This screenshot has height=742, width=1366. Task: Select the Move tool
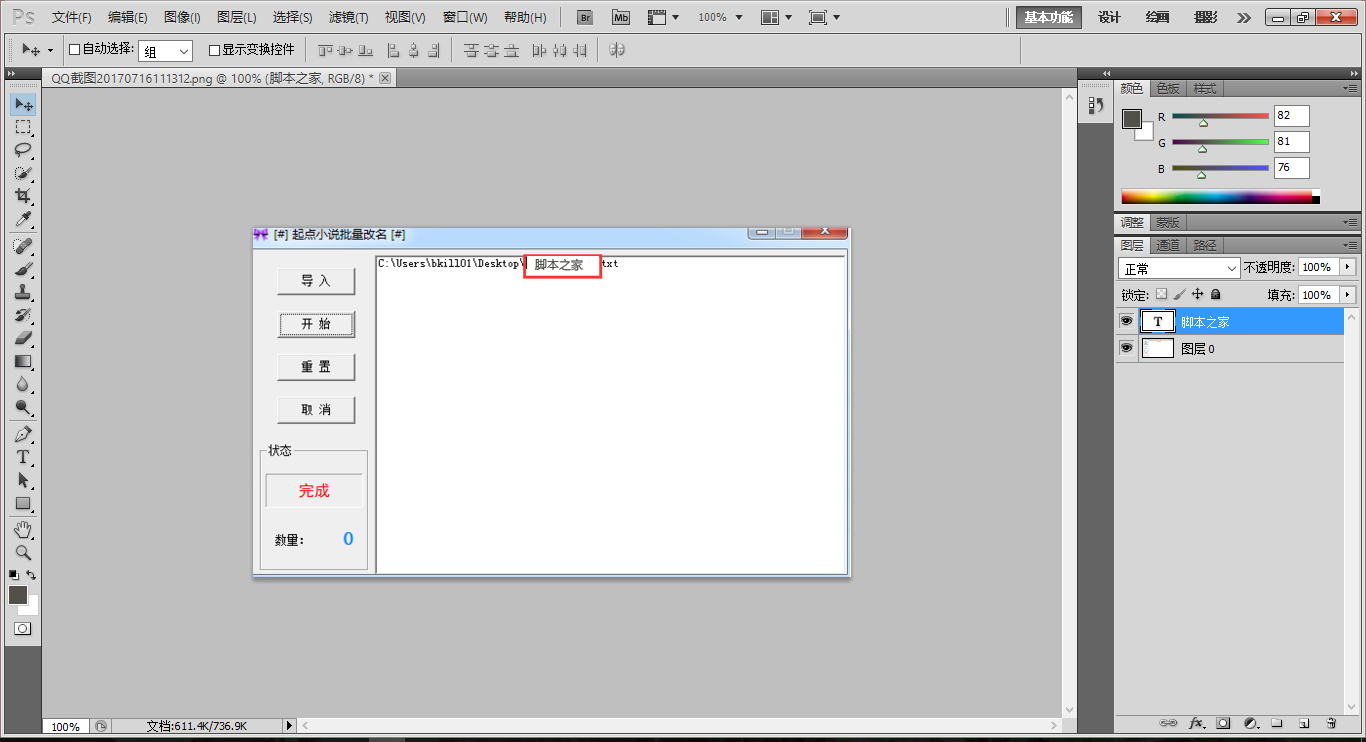click(x=23, y=104)
